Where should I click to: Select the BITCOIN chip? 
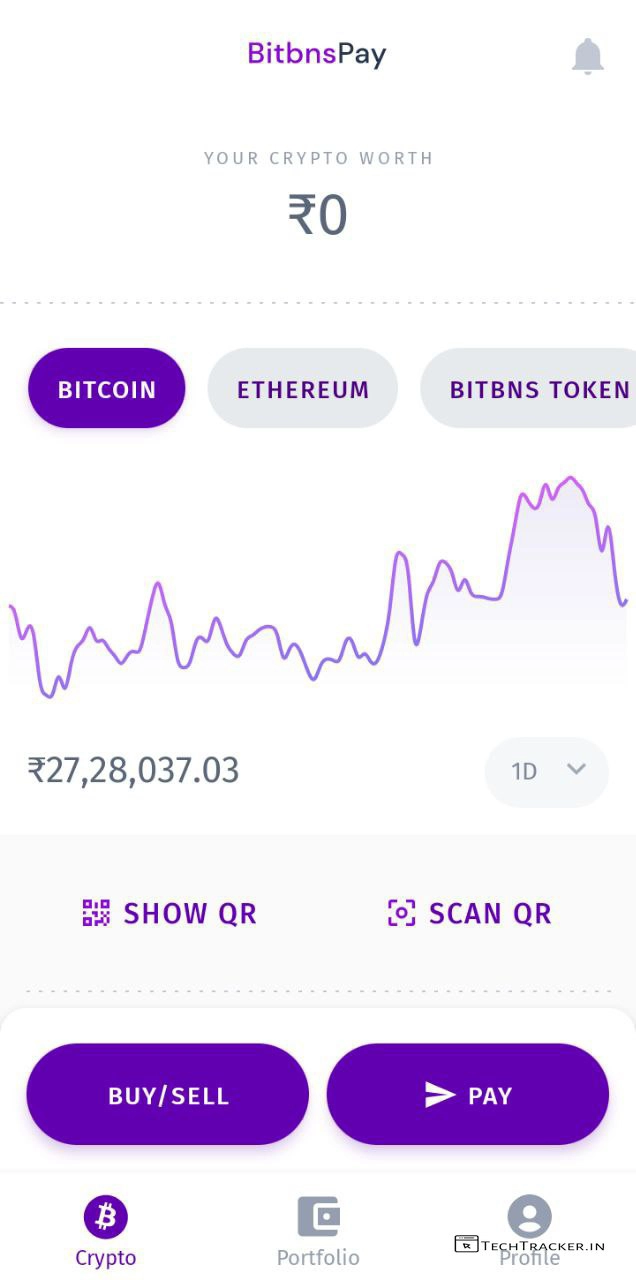pyautogui.click(x=107, y=389)
